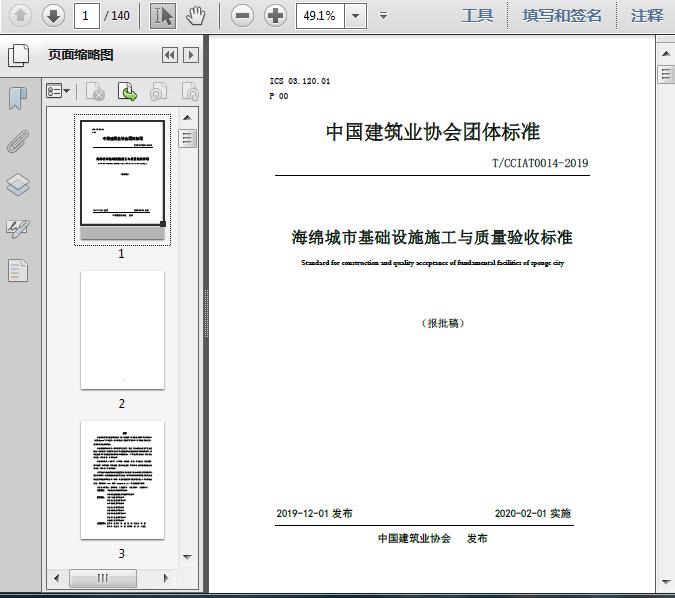This screenshot has height=598, width=675.
Task: Go to next page with down arrow
Action: pos(53,15)
